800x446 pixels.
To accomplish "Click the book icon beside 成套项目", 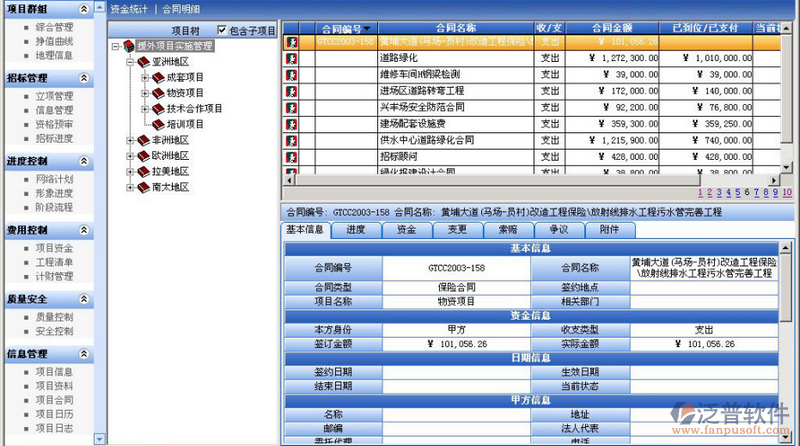I will [159, 78].
